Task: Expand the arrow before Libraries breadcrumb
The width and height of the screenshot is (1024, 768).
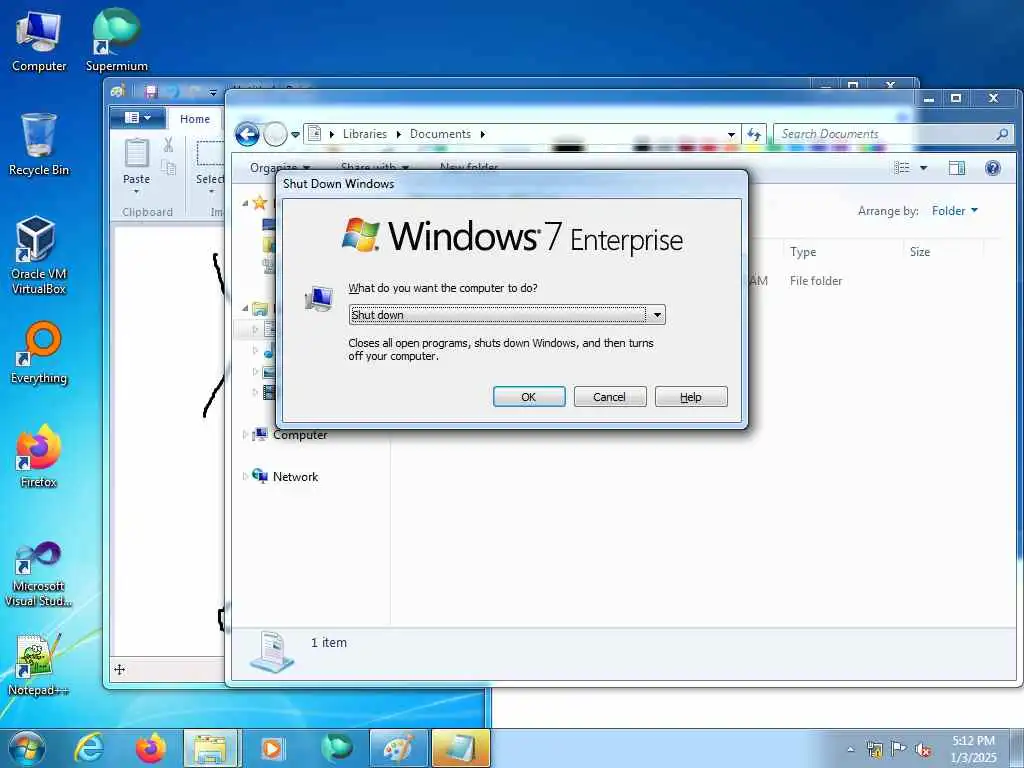Action: (x=332, y=135)
